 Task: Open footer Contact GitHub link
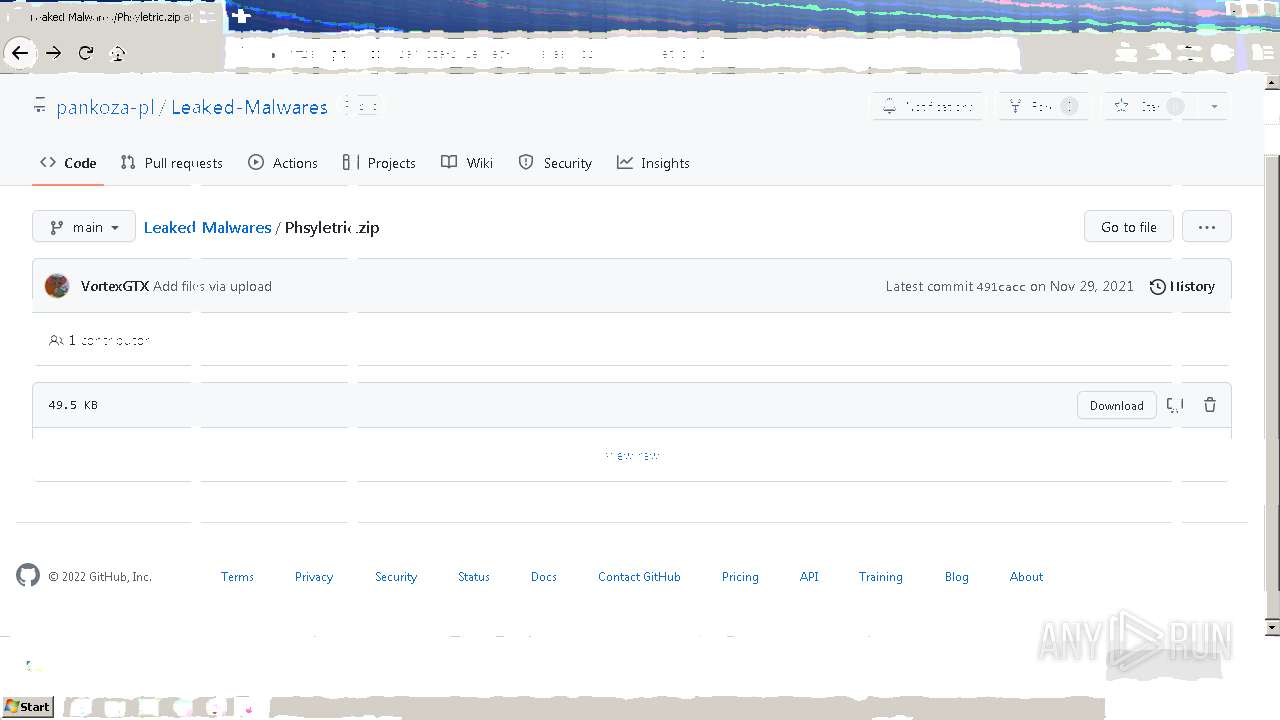point(639,577)
